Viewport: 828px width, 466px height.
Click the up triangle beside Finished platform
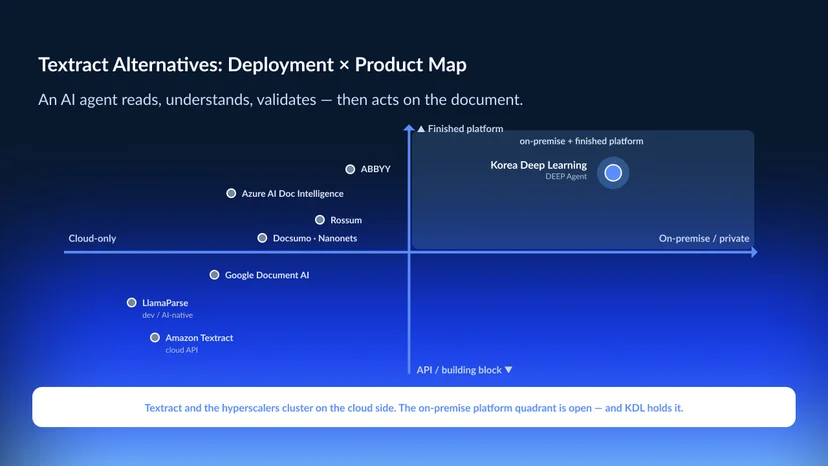tap(421, 129)
